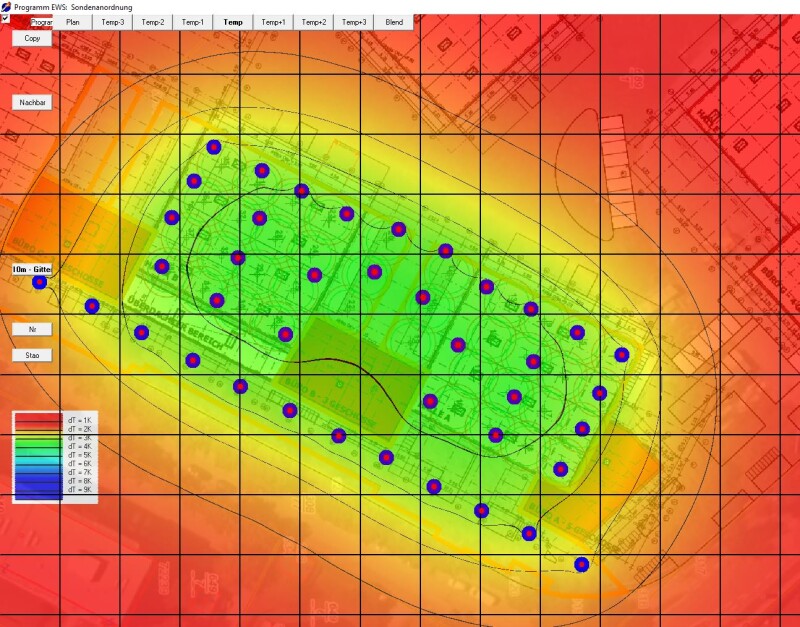Toggle the checkbox in the top-left corner

pyautogui.click(x=5, y=18)
